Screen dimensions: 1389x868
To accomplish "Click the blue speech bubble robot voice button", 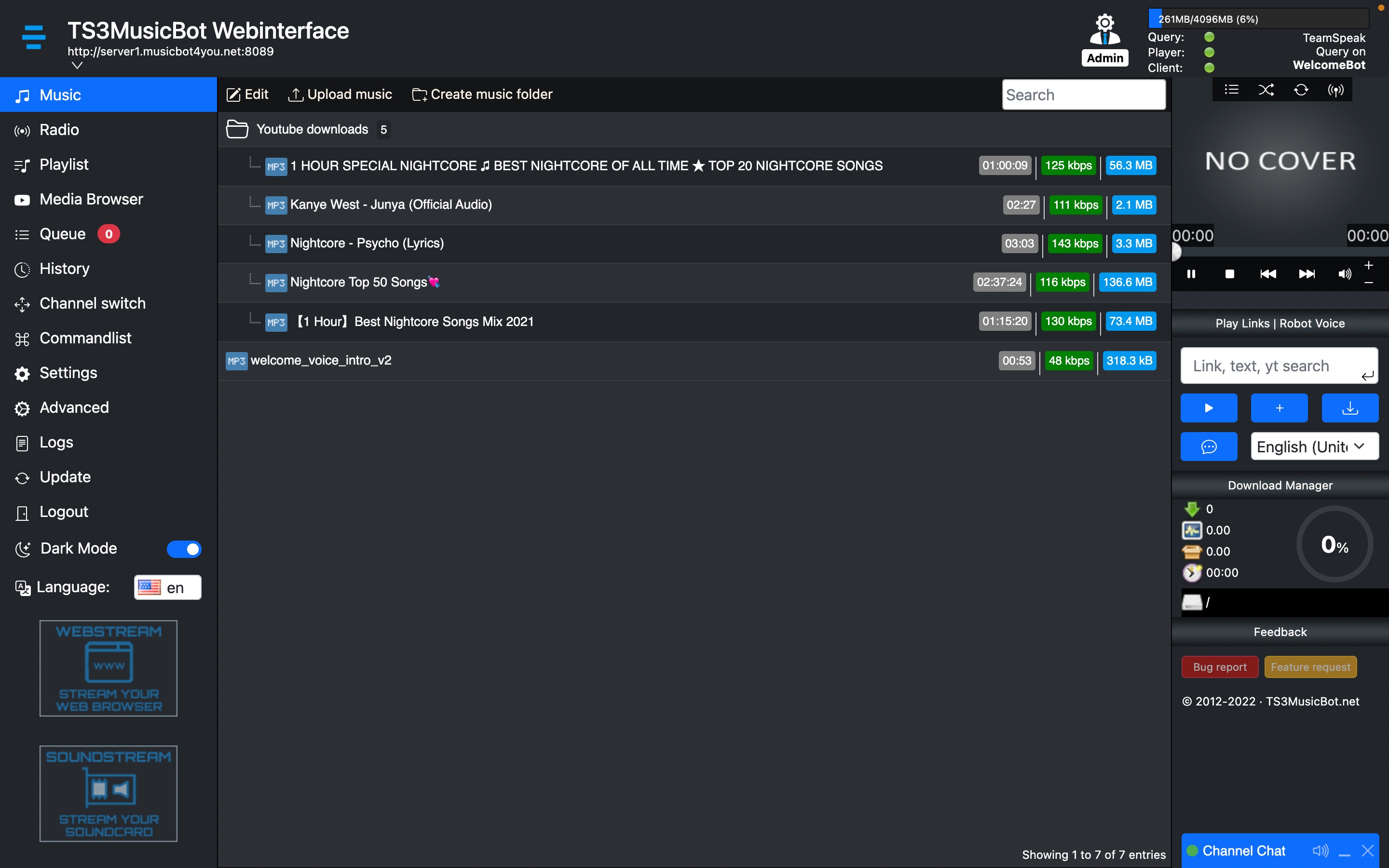I will point(1209,447).
